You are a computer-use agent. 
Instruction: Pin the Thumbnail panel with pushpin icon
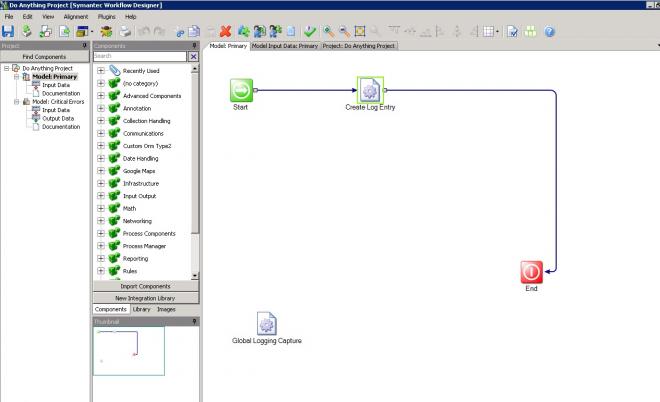[194, 322]
